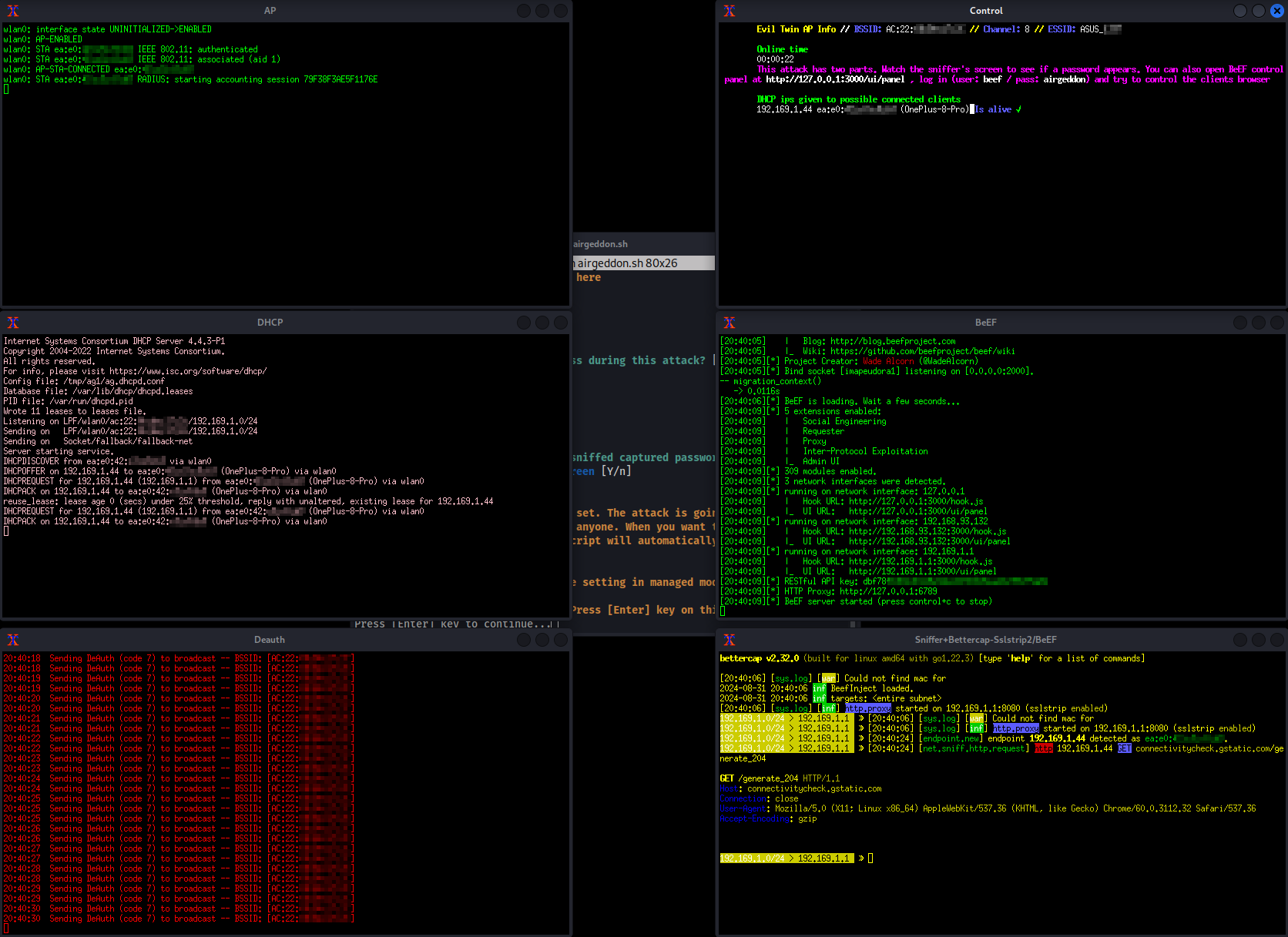Screen dimensions: 1288x937
Task: Click the 'Admin UI' extension line in BeEF
Action: tap(821, 461)
